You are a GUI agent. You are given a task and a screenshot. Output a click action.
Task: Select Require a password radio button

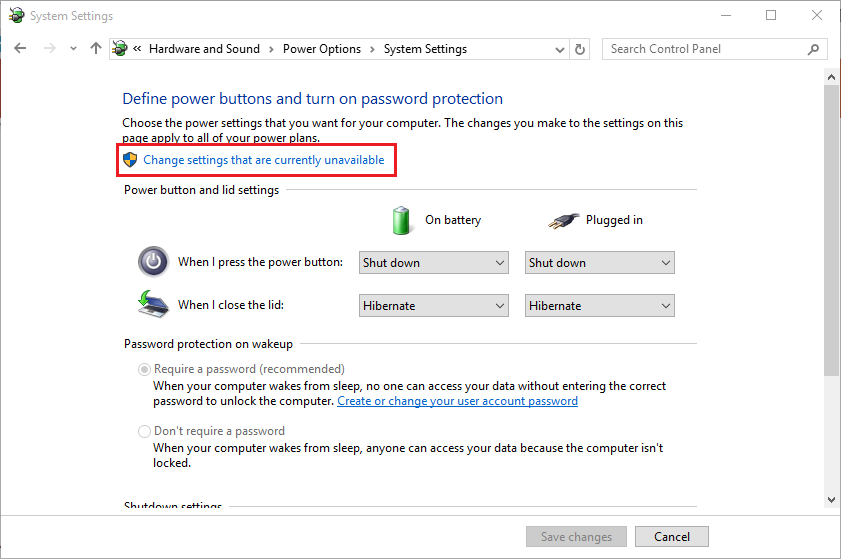click(144, 370)
